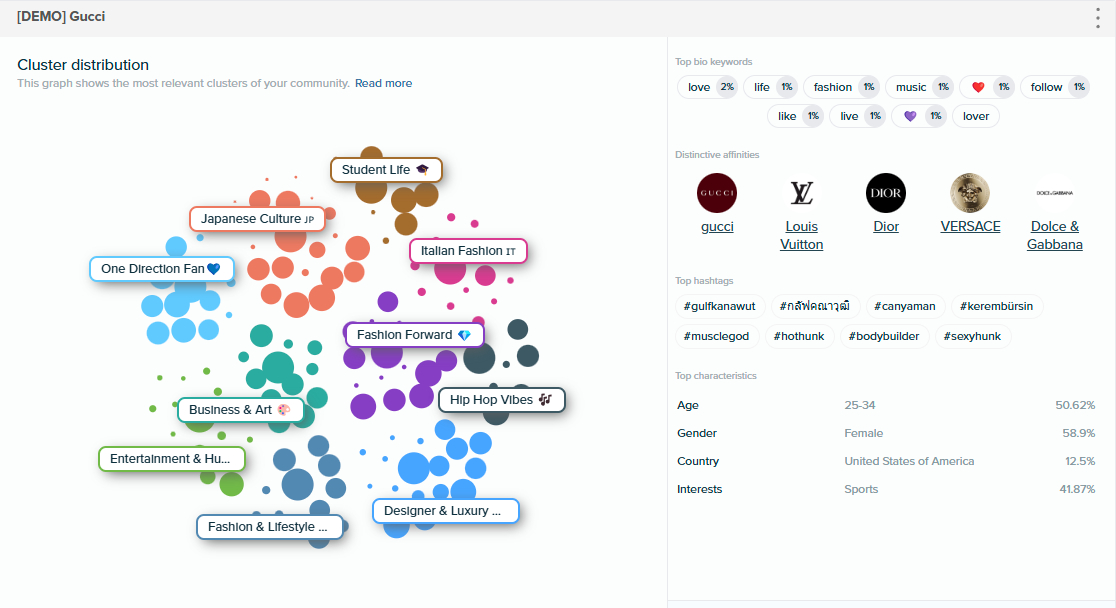The width and height of the screenshot is (1116, 608).
Task: Select the Dior logo icon
Action: (x=886, y=193)
